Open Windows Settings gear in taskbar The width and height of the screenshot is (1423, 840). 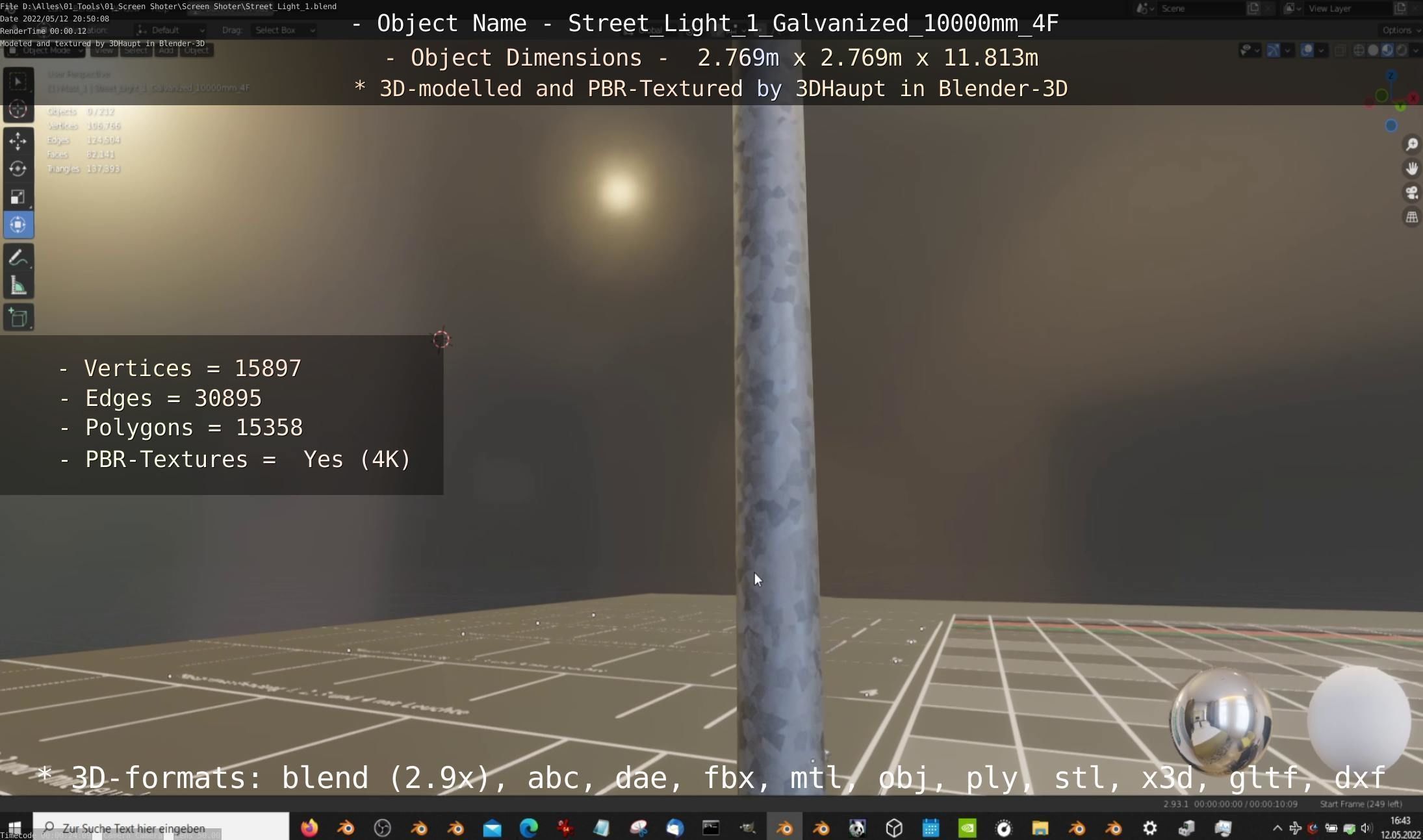[x=1150, y=828]
